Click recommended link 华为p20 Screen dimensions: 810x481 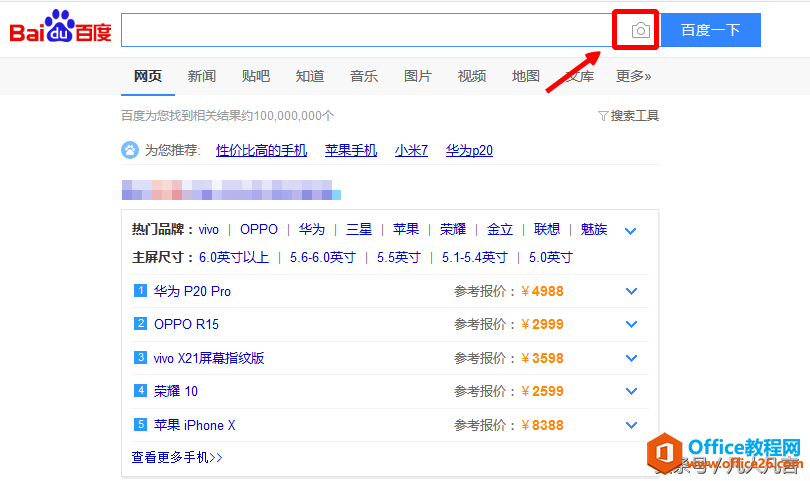[x=469, y=150]
